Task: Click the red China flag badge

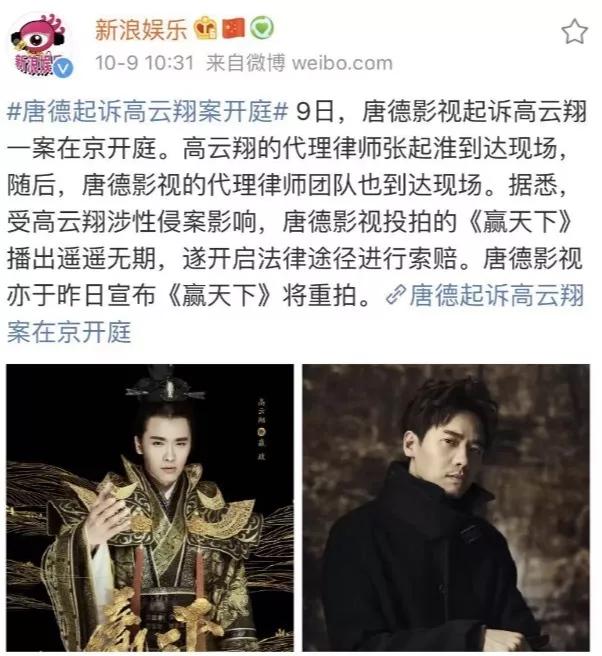Action: click(233, 28)
